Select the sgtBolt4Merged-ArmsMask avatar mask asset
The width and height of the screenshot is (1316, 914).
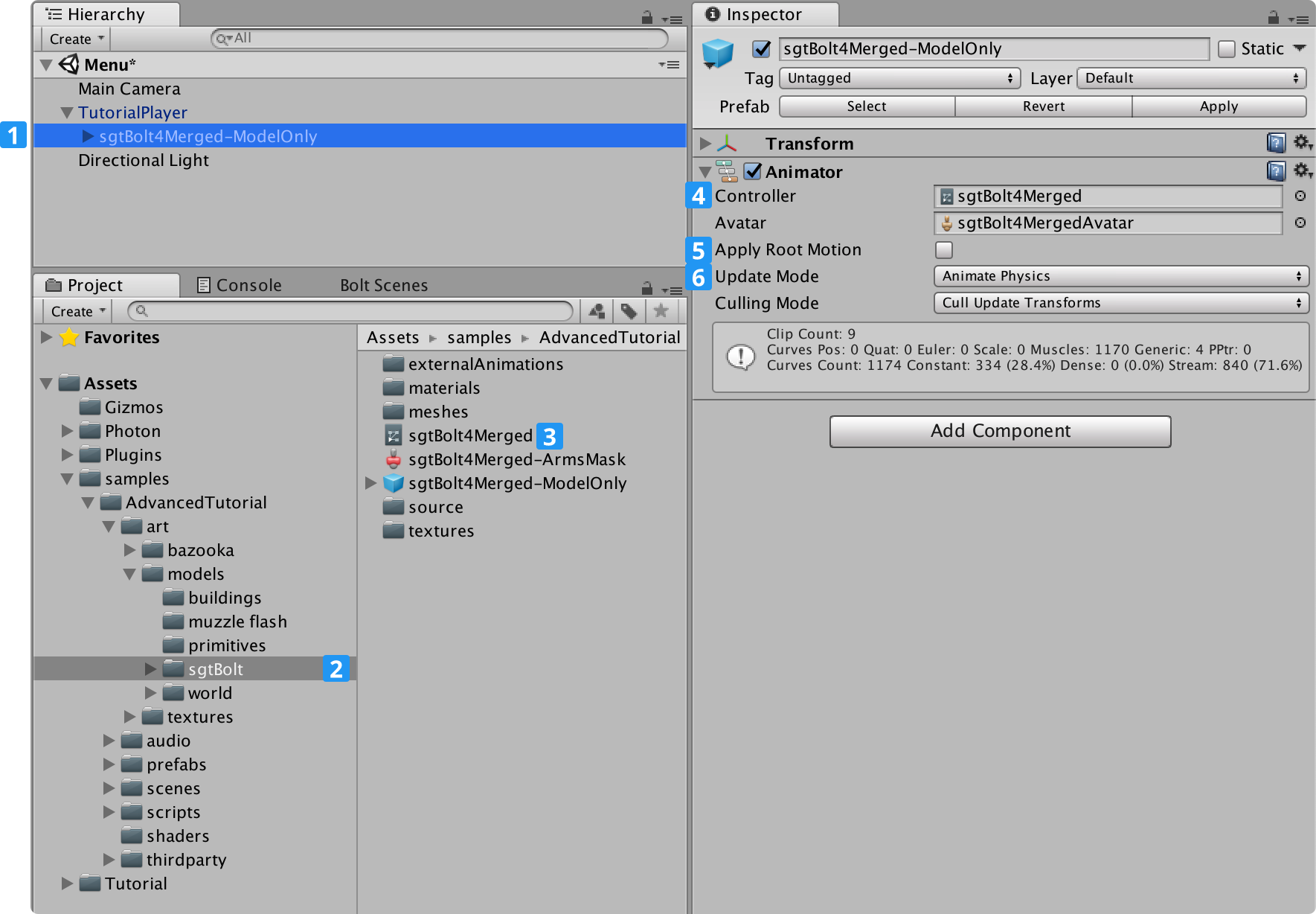504,459
